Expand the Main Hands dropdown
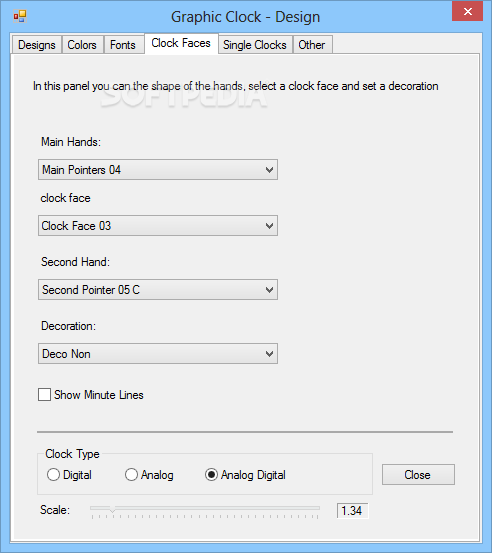The height and width of the screenshot is (553, 492). point(158,170)
